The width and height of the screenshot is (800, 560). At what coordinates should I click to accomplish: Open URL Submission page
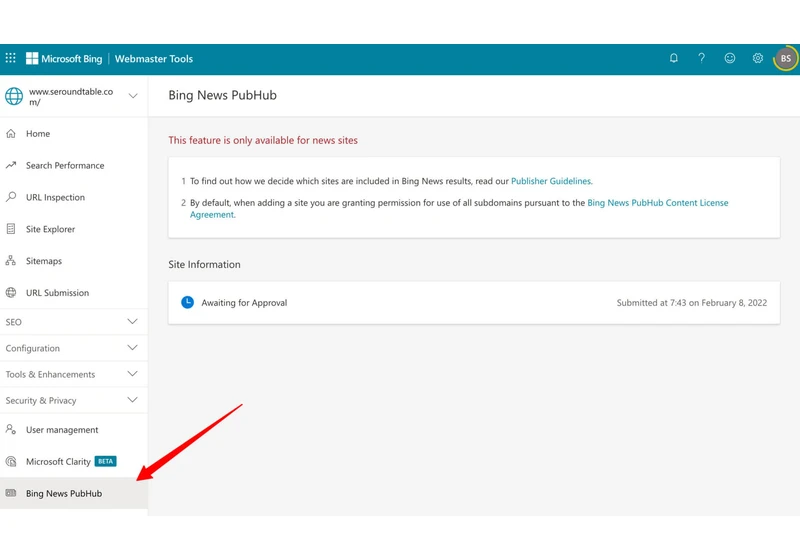[x=74, y=292]
